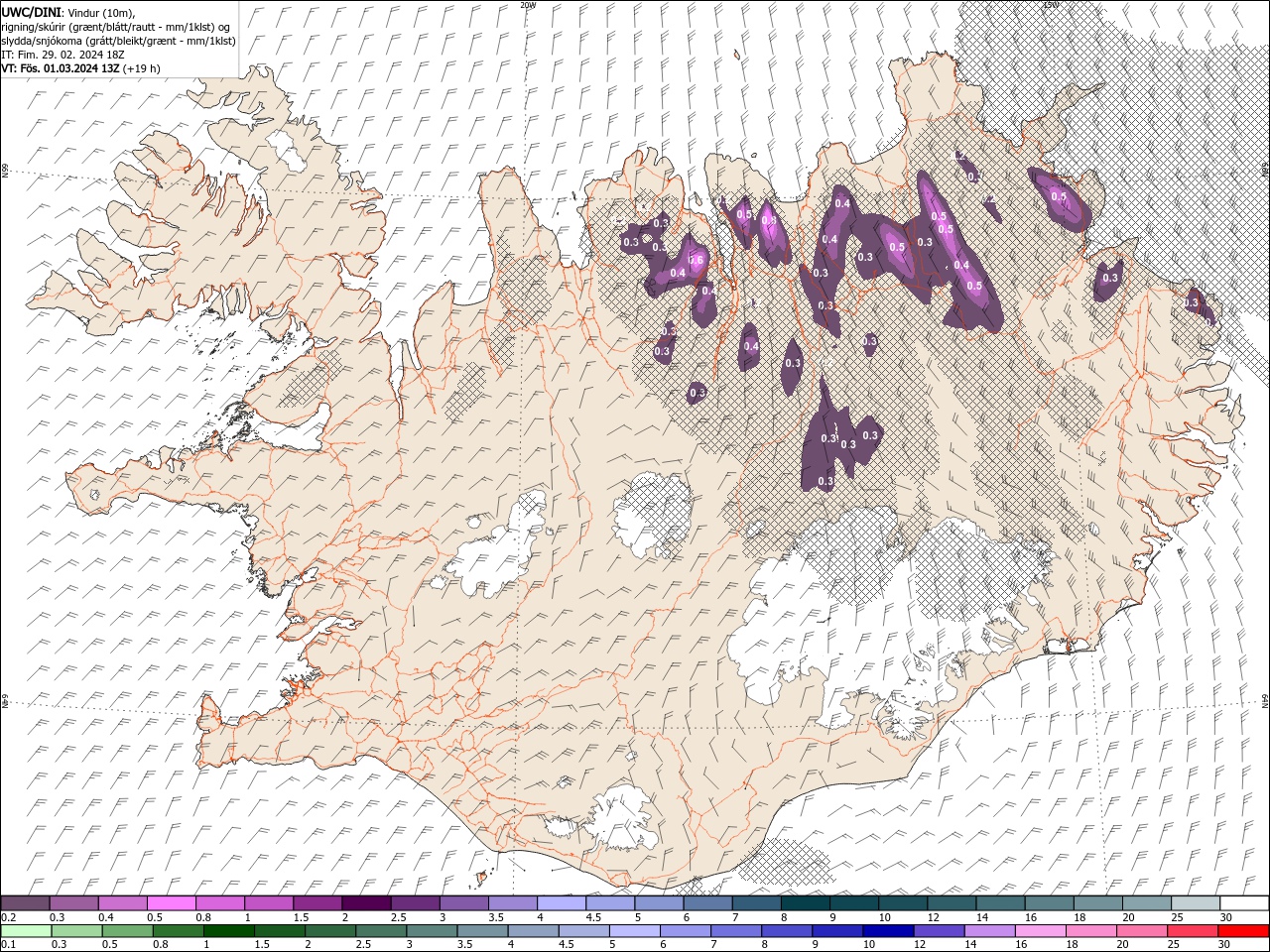Select the lower-row swatch starting at 3.5
This screenshot has width=1270, height=952.
pyautogui.click(x=483, y=931)
